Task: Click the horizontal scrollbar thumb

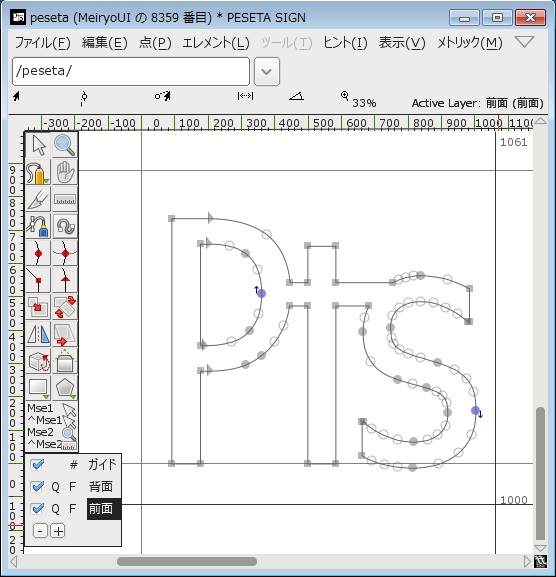Action: (187, 561)
